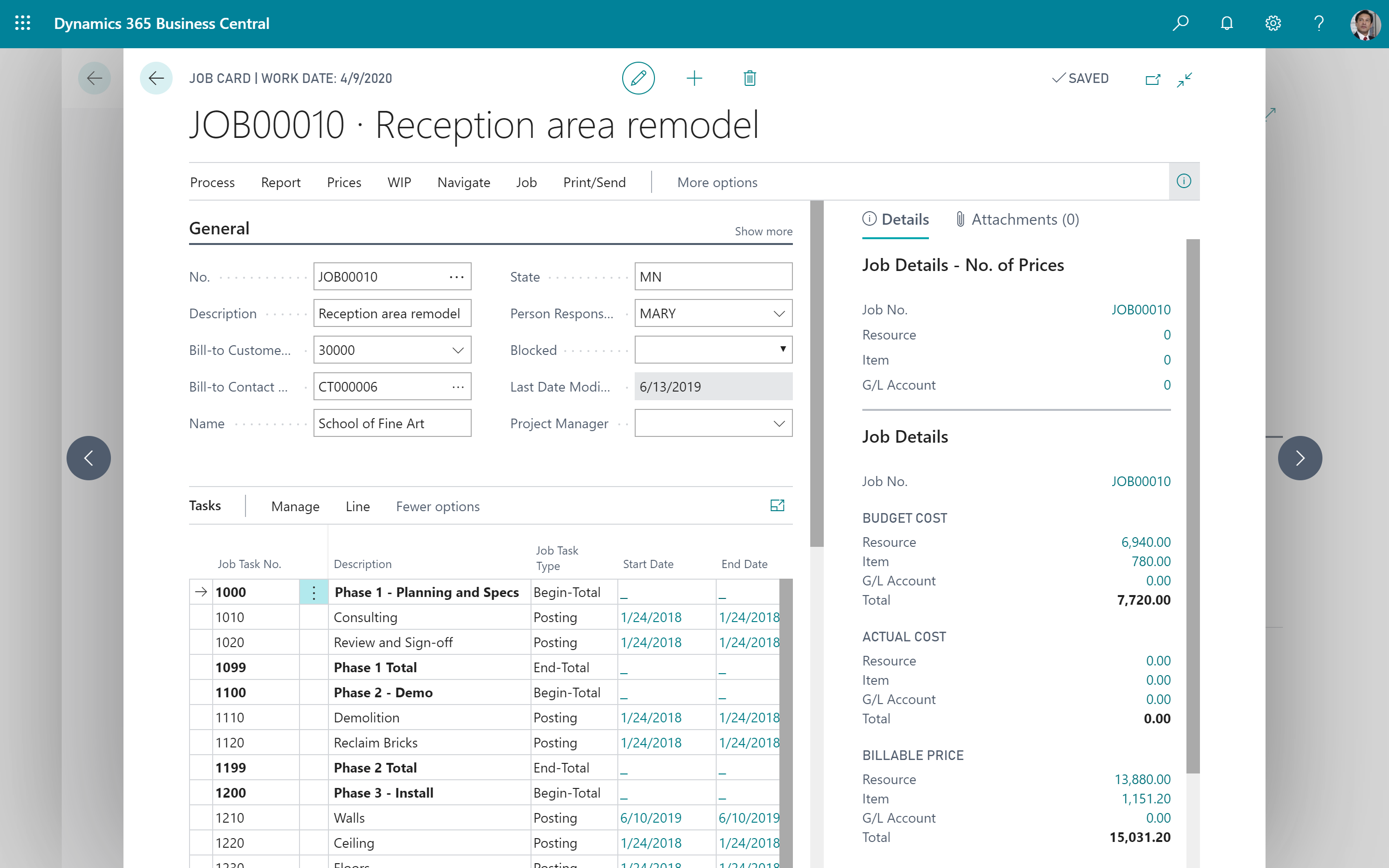The width and height of the screenshot is (1389, 868).
Task: Expand the Blocked field dropdown
Action: point(783,350)
